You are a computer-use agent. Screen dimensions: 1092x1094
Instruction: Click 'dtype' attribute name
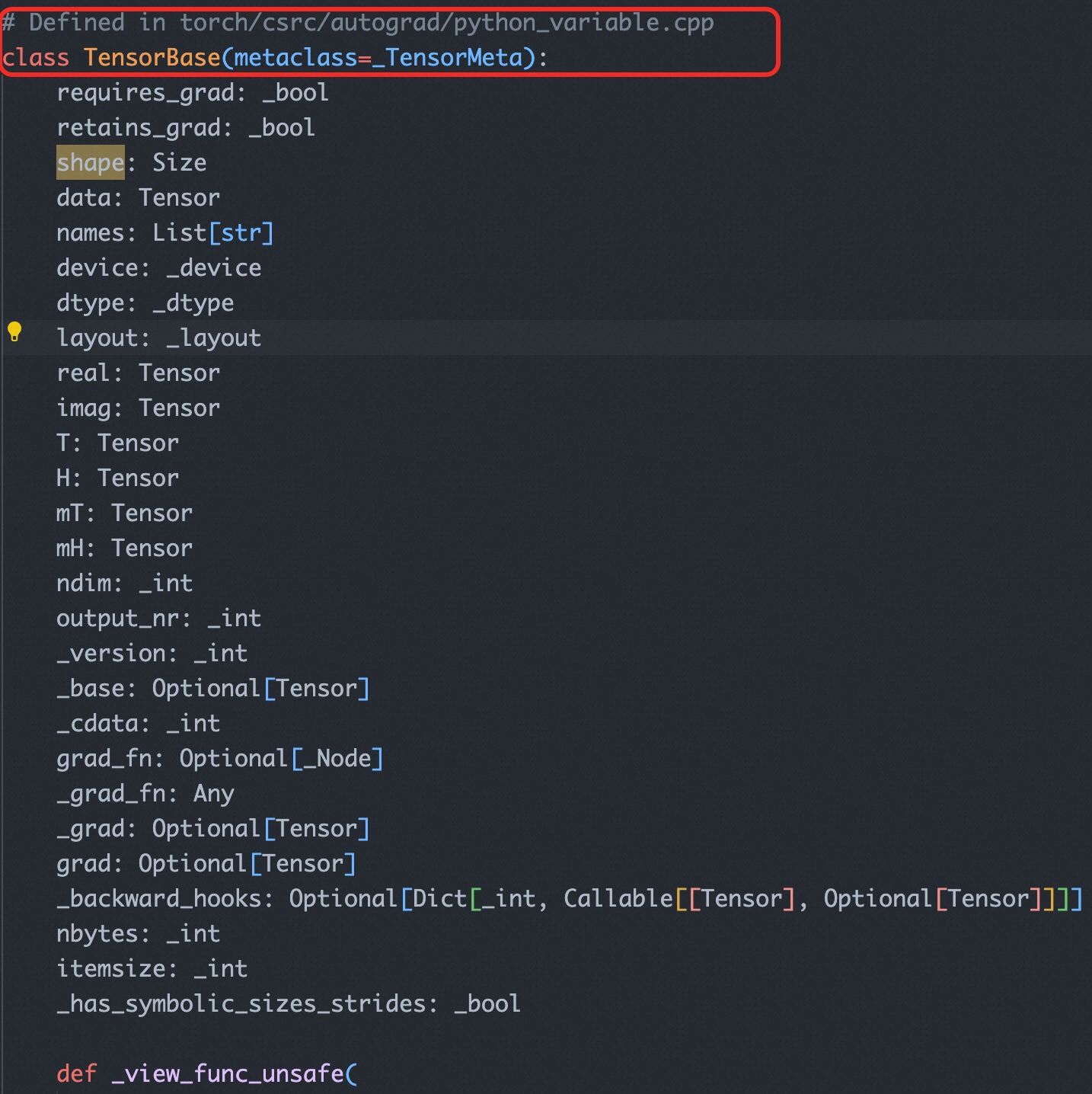(90, 303)
